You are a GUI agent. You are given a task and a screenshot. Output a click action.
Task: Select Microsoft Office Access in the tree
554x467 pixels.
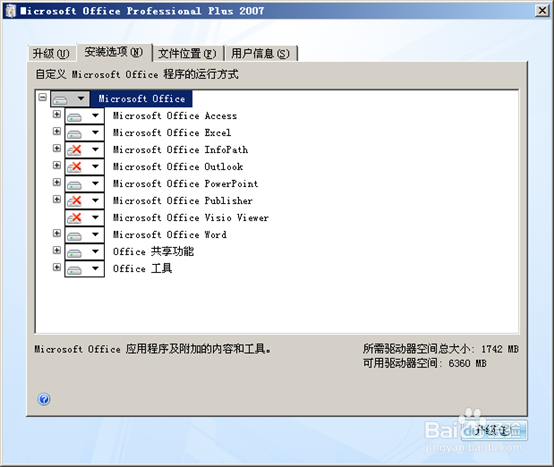175,116
